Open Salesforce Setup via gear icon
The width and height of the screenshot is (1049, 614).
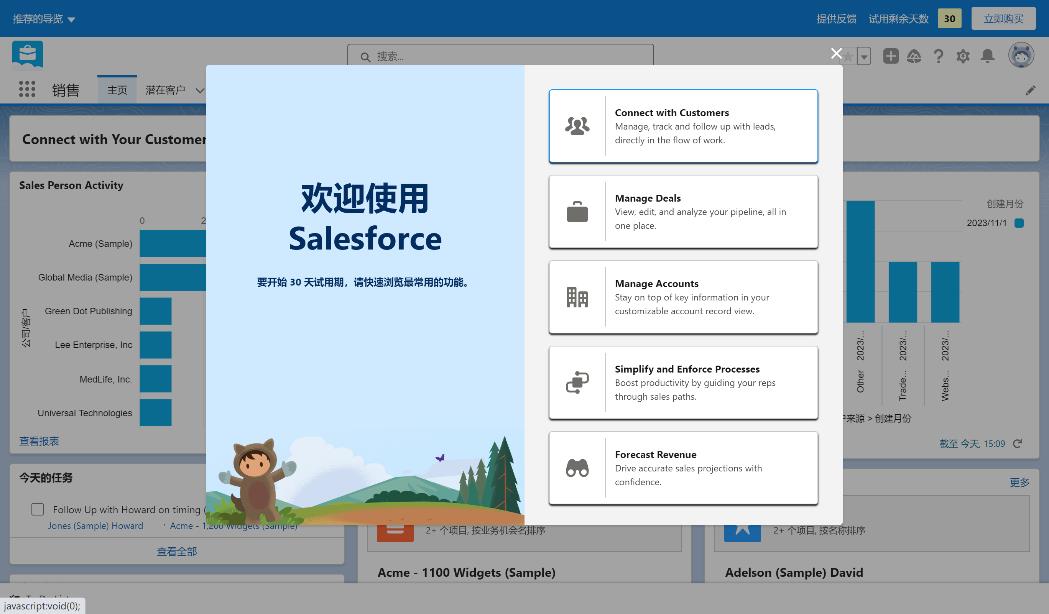962,56
